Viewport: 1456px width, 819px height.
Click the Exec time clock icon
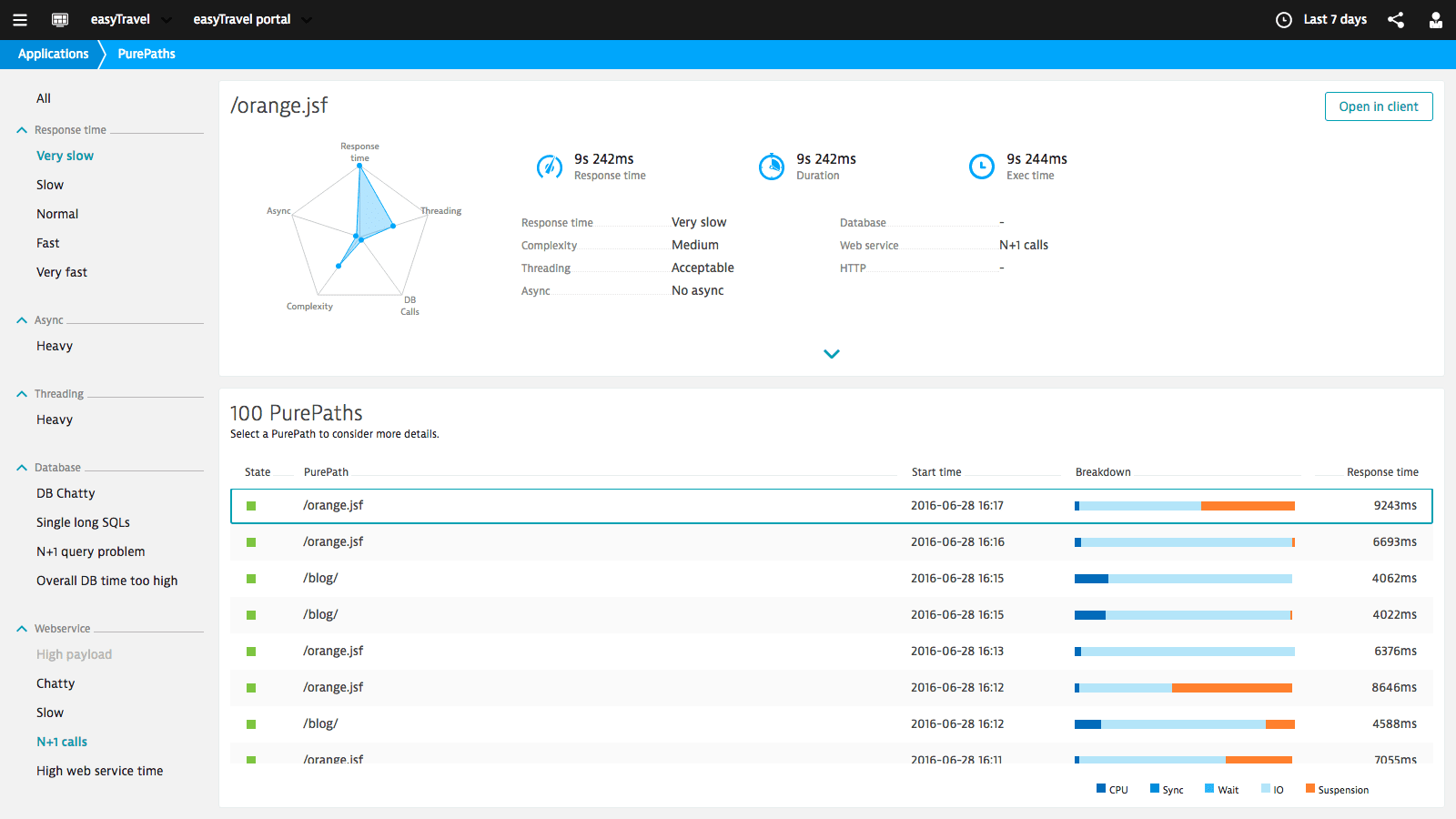(982, 167)
